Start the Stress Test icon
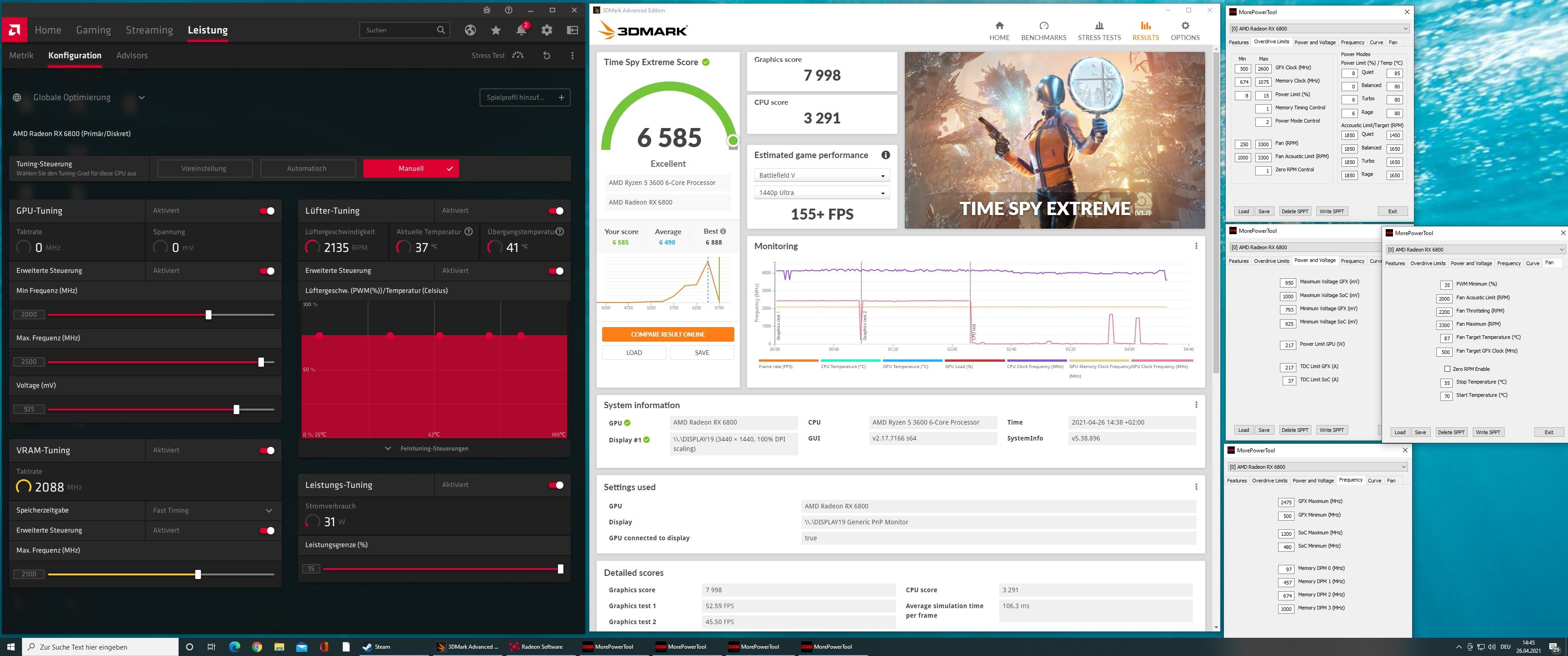 point(518,56)
